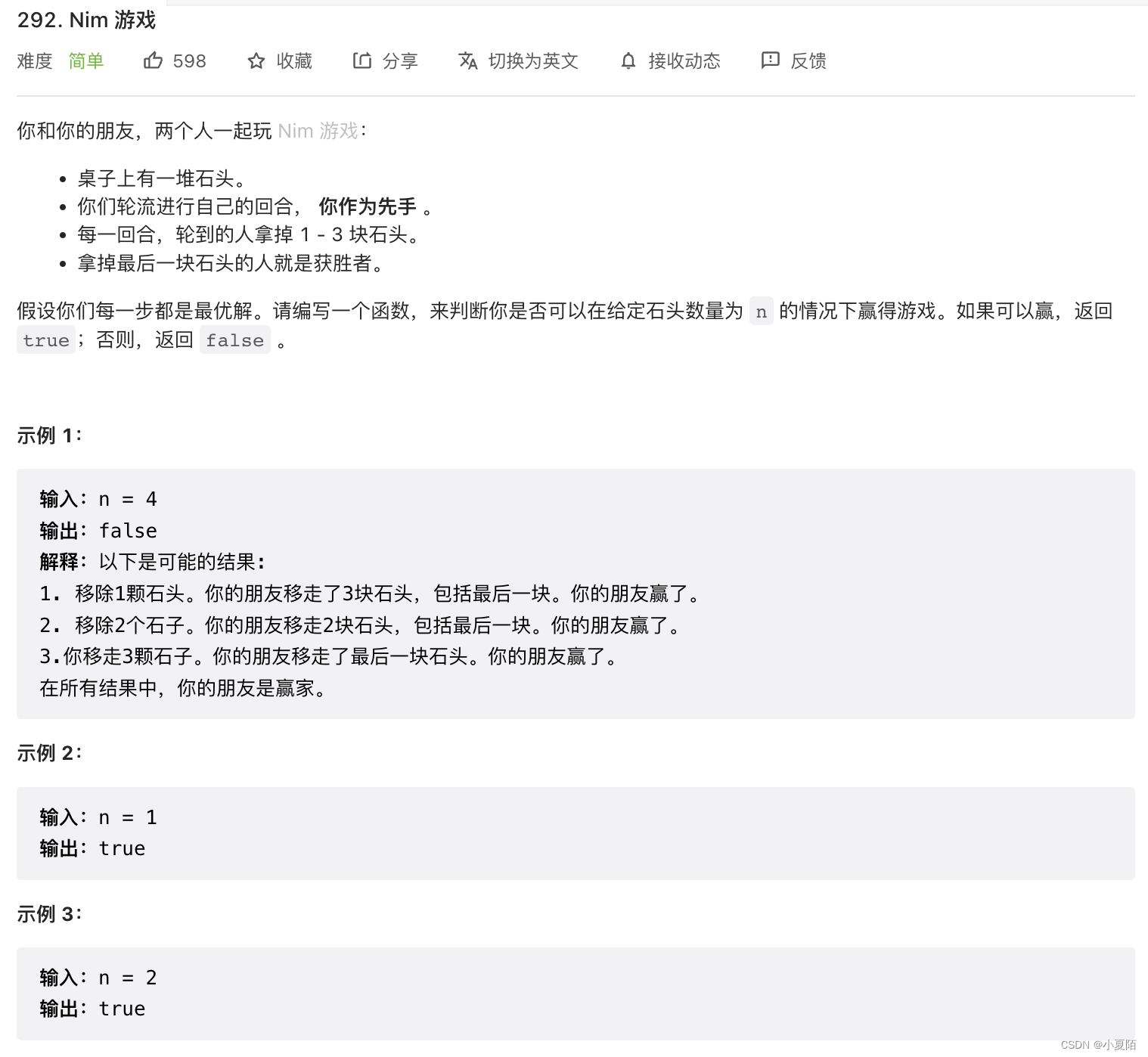Click the inline code false in description

(235, 340)
